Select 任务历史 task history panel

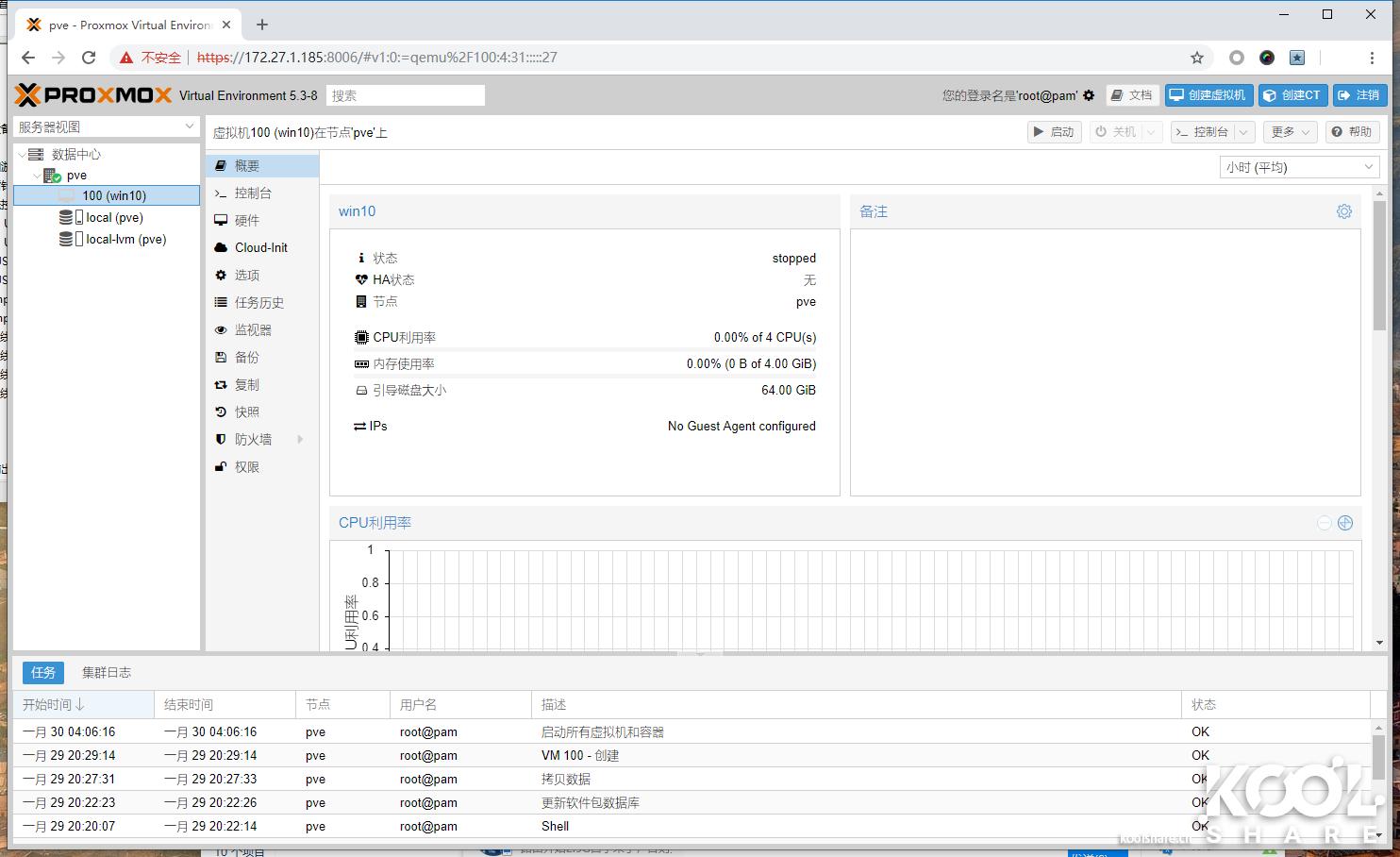(x=259, y=302)
